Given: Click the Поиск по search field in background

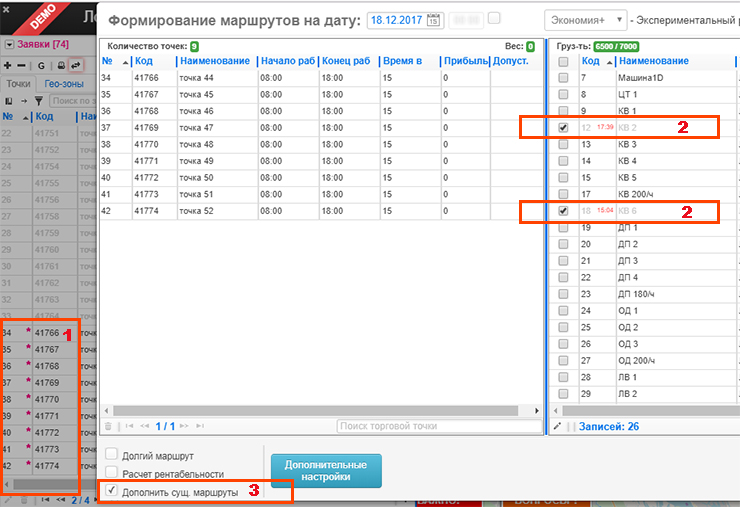Looking at the screenshot, I should click(x=73, y=101).
